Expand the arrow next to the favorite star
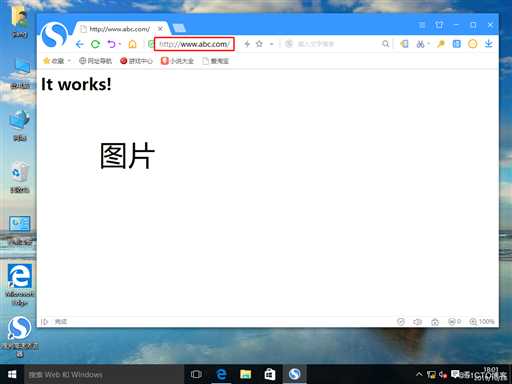512x384 pixels. (272, 44)
